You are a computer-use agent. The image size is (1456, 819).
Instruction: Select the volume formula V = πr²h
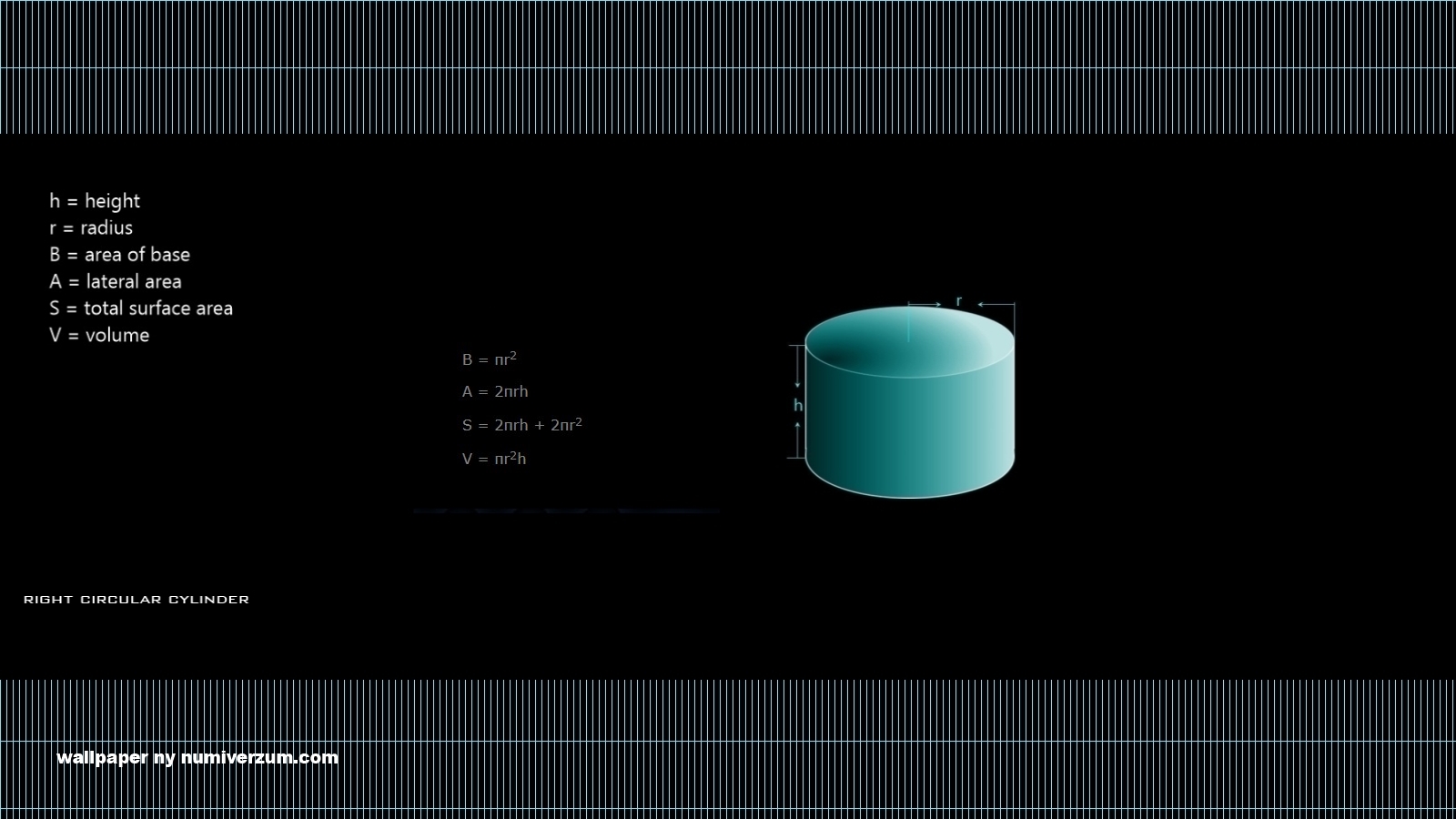tap(493, 458)
